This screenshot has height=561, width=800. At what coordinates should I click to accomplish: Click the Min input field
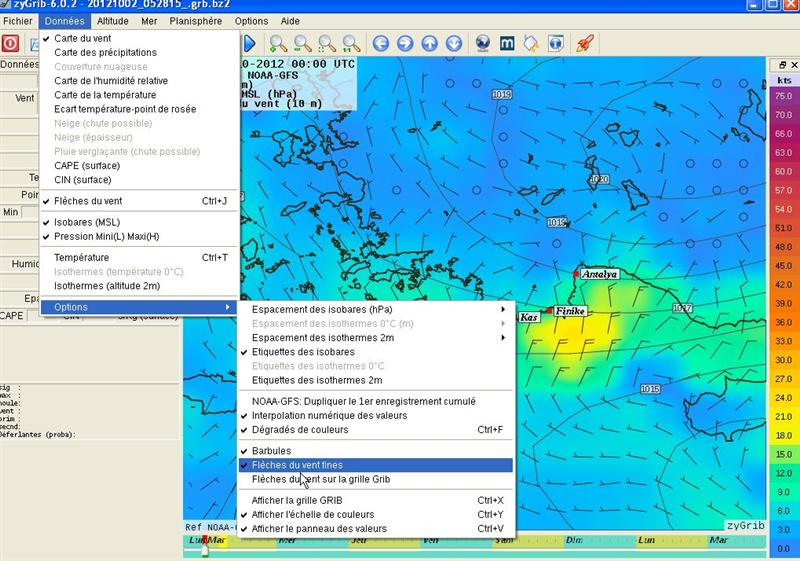(x=29, y=212)
